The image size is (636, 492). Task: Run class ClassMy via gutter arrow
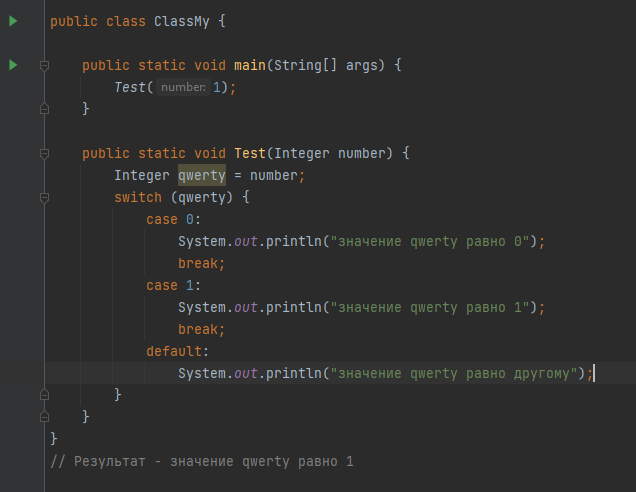tap(13, 21)
